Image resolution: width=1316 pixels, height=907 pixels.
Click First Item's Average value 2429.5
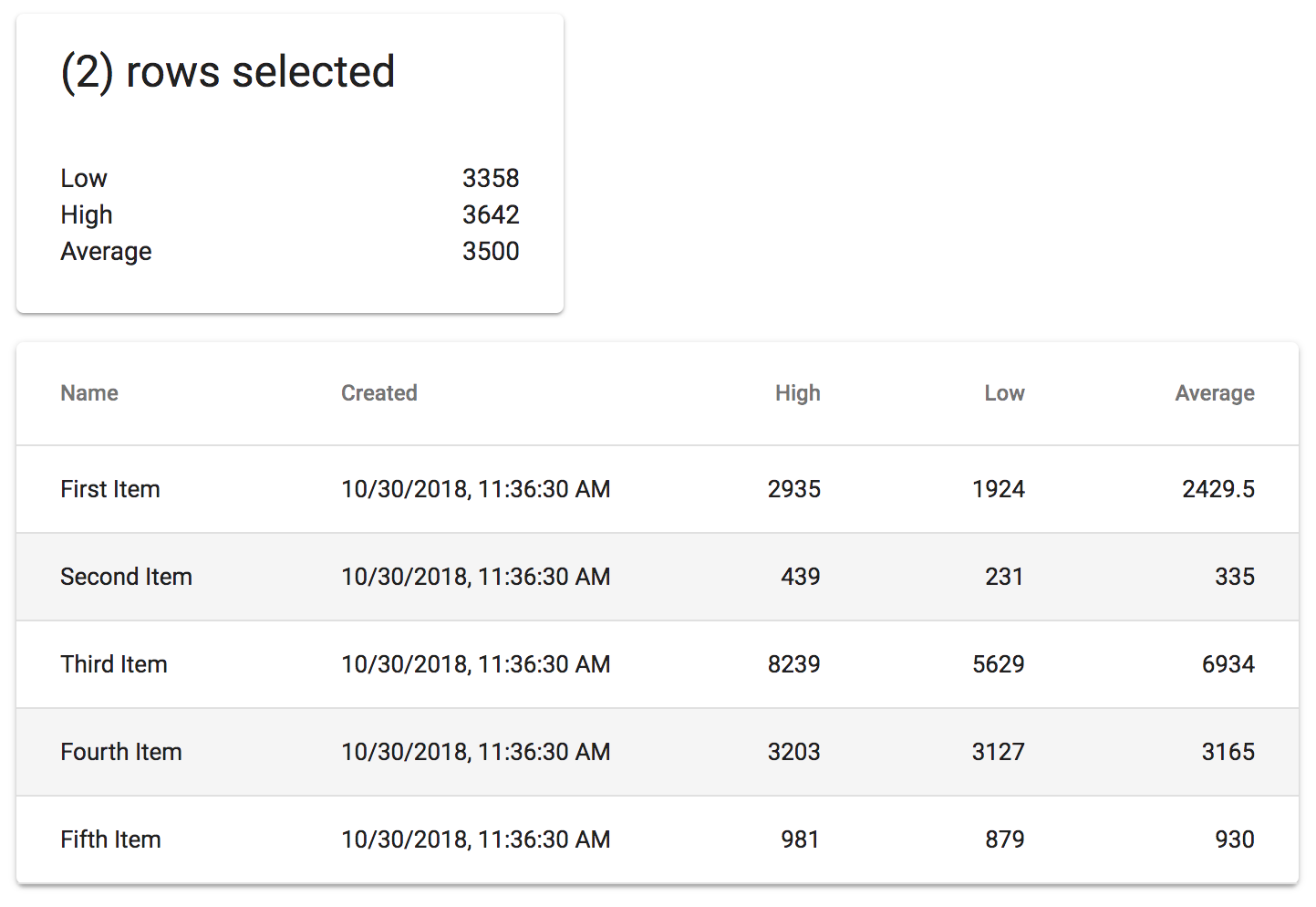point(1218,489)
